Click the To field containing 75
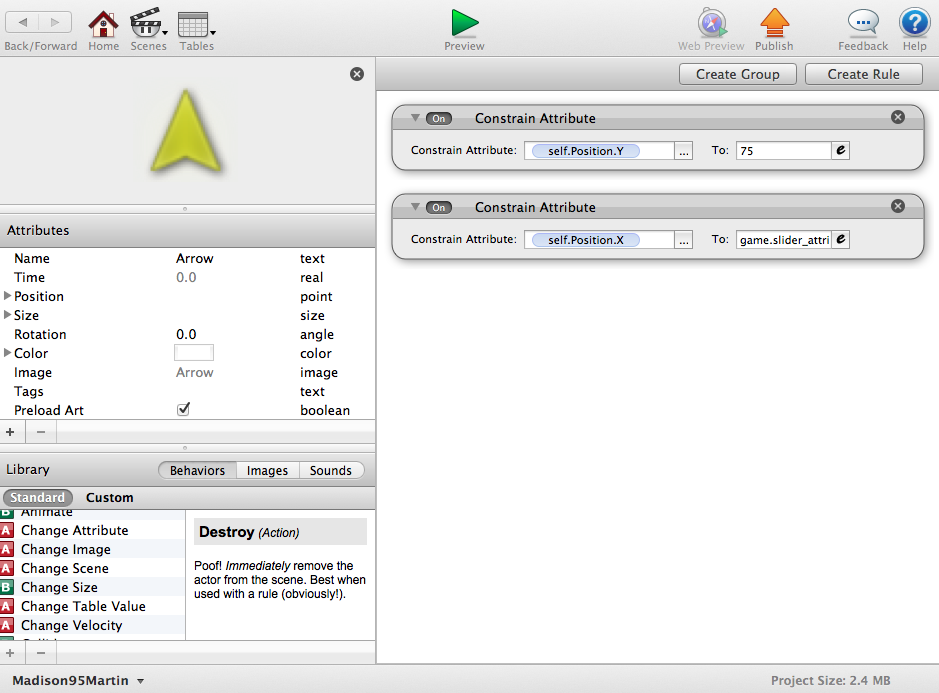 [784, 151]
